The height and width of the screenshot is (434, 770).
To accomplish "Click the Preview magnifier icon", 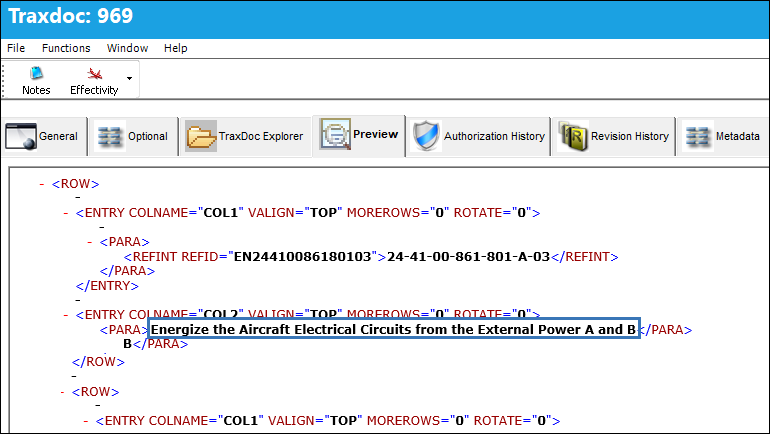I will pos(335,134).
